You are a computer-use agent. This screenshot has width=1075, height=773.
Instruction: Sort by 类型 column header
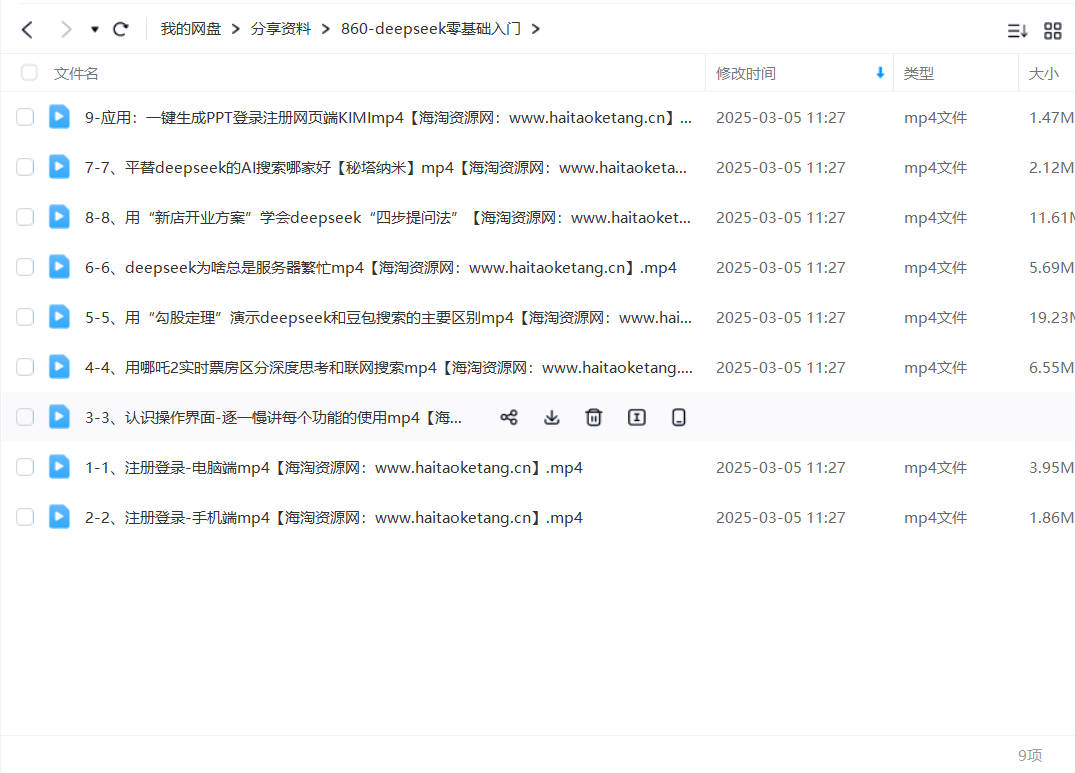click(x=919, y=73)
